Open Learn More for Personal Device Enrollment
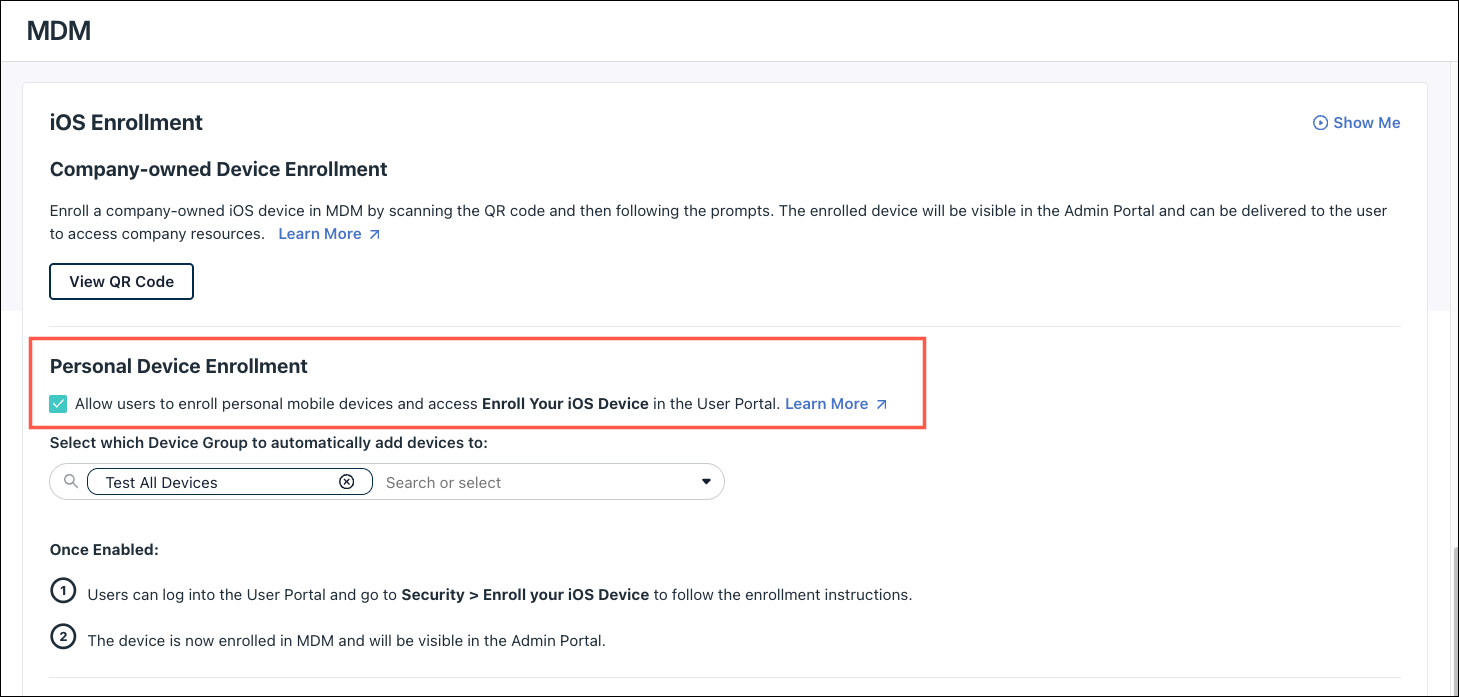 826,404
